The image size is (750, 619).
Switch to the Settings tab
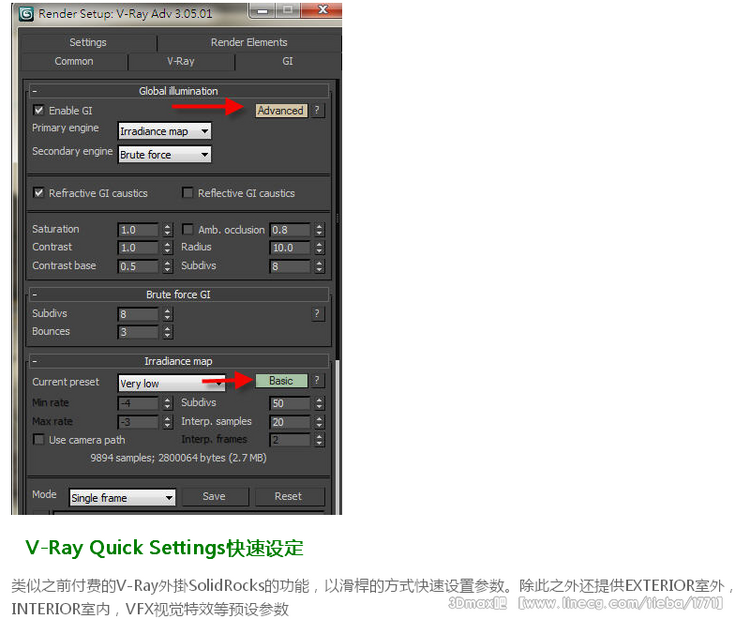88,42
